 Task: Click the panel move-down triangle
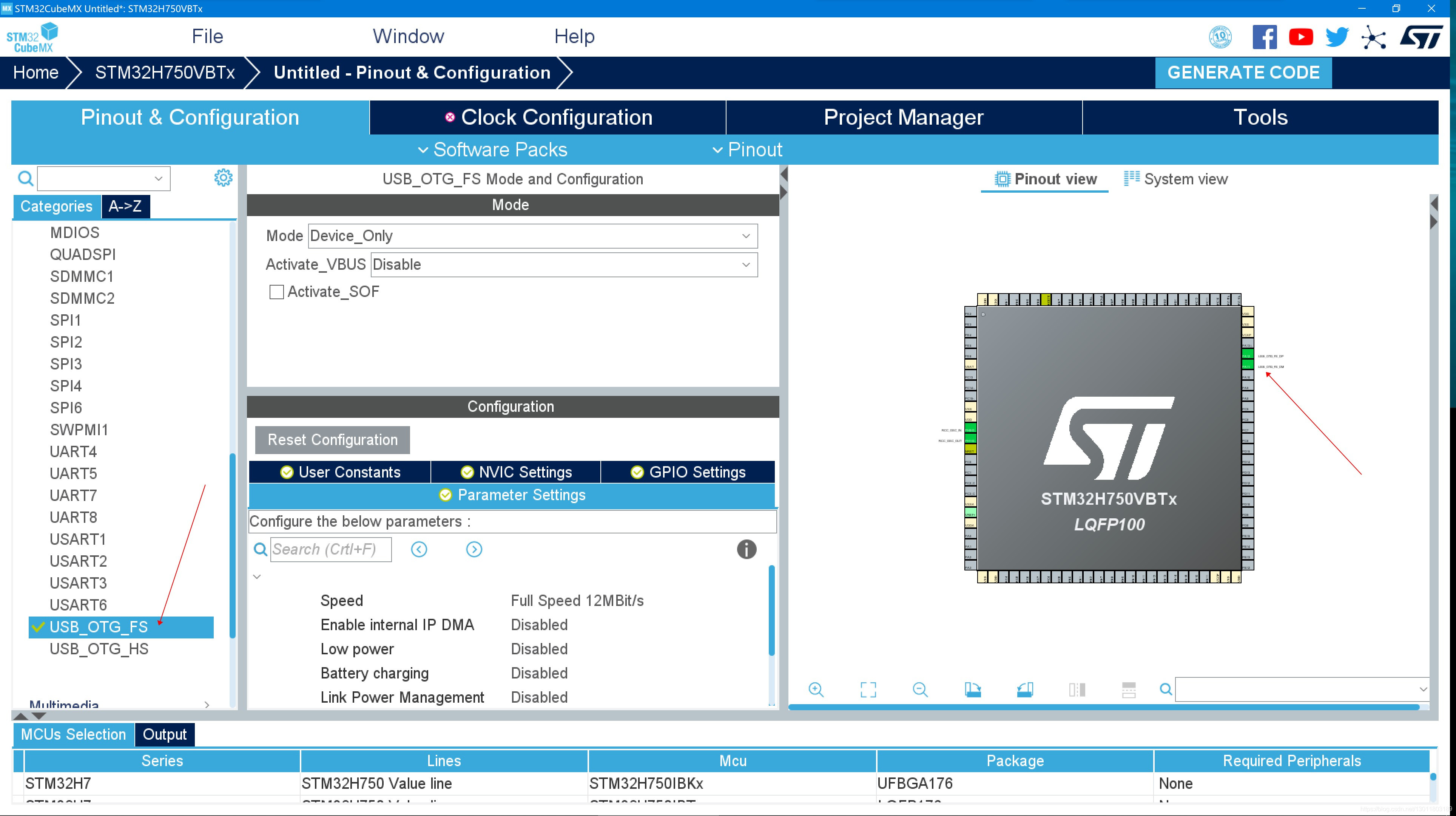click(39, 716)
